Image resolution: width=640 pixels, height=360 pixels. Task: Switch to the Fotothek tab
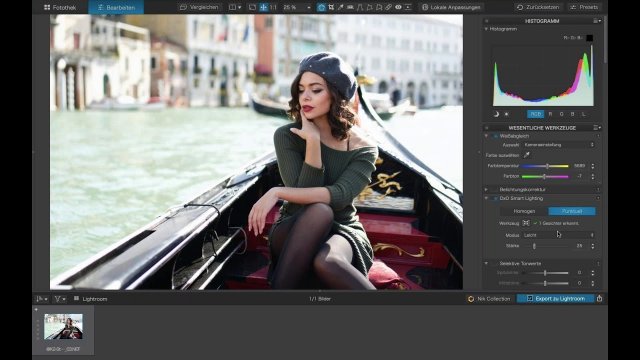(x=60, y=7)
